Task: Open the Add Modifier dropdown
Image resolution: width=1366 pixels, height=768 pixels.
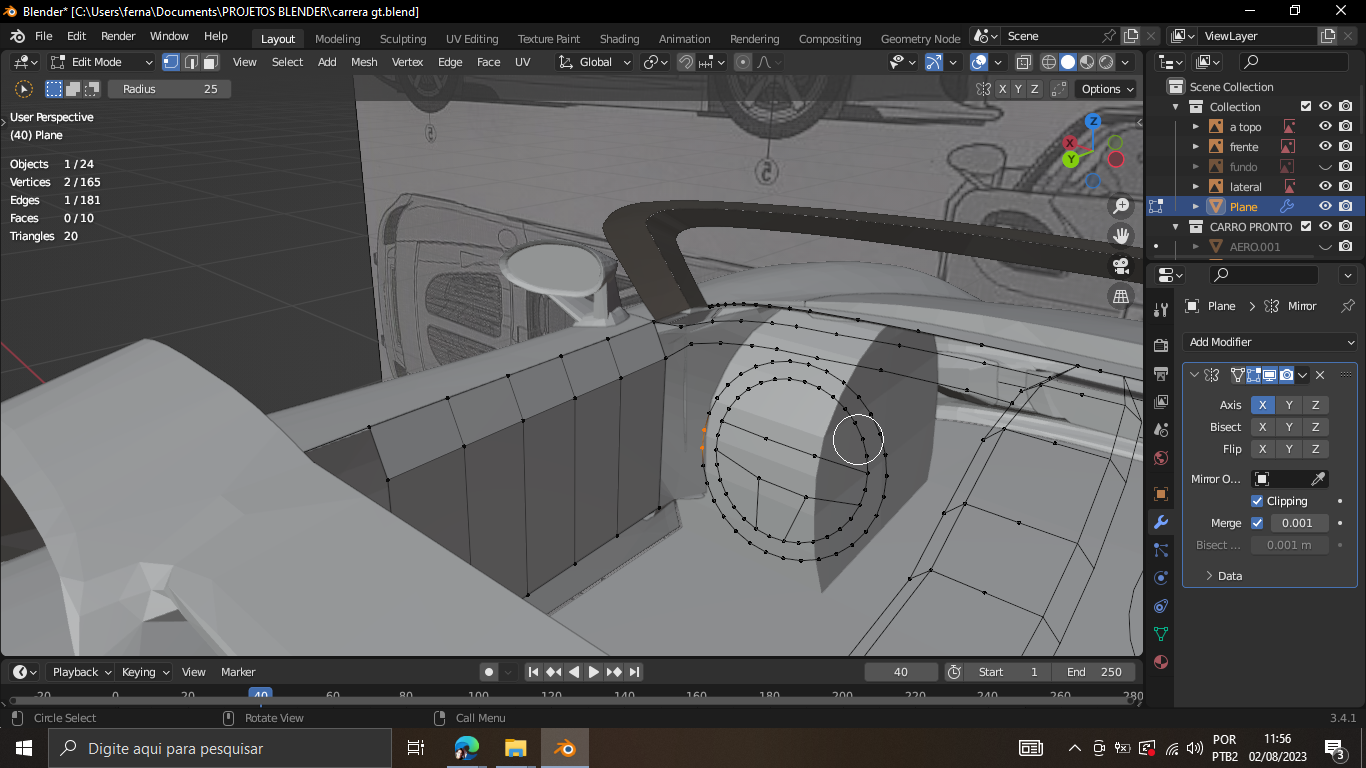Action: click(1270, 342)
